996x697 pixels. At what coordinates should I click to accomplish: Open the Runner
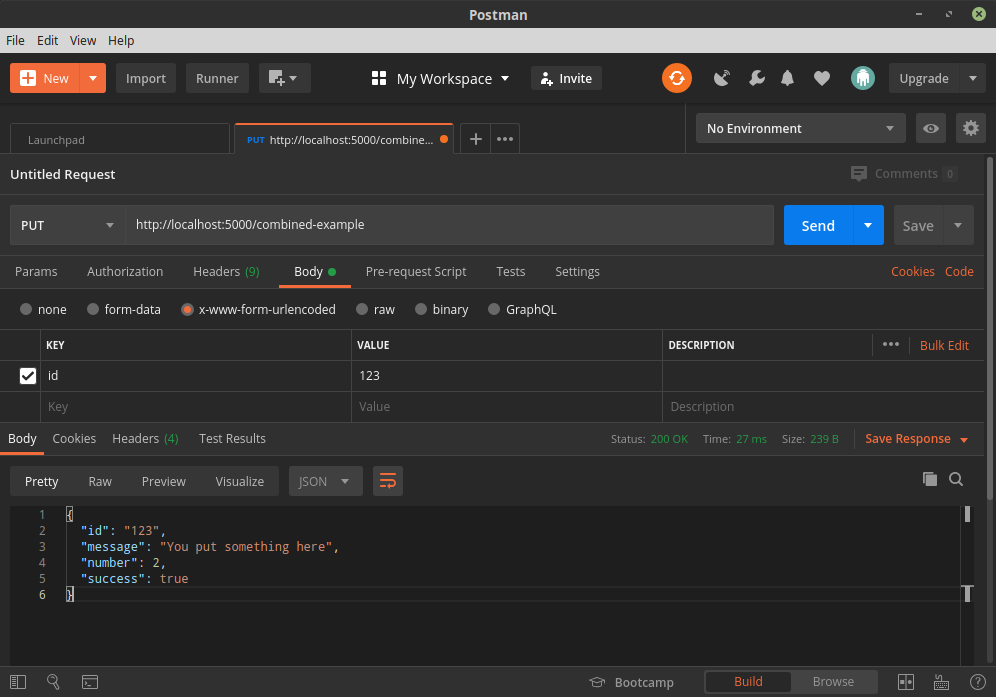coord(217,78)
